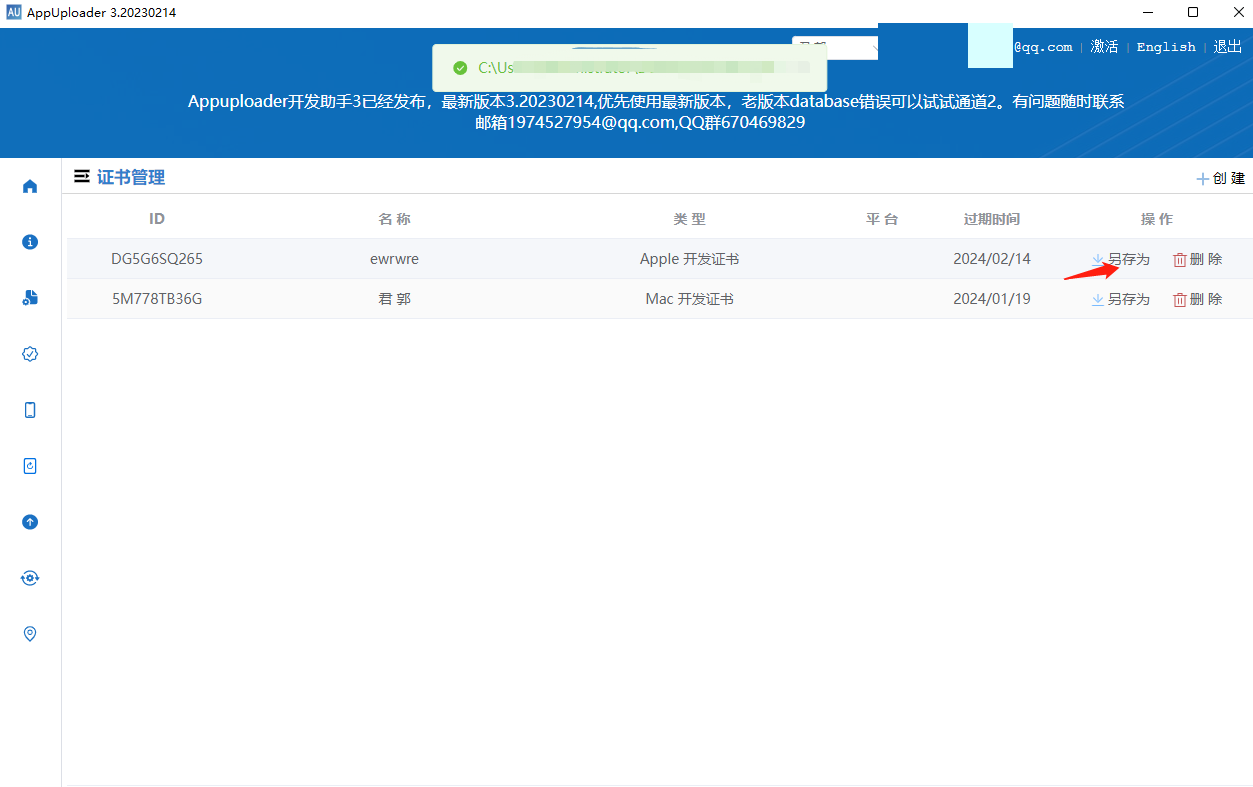Open the file-with-gear sidebar icon
This screenshot has width=1253, height=787.
pos(30,298)
